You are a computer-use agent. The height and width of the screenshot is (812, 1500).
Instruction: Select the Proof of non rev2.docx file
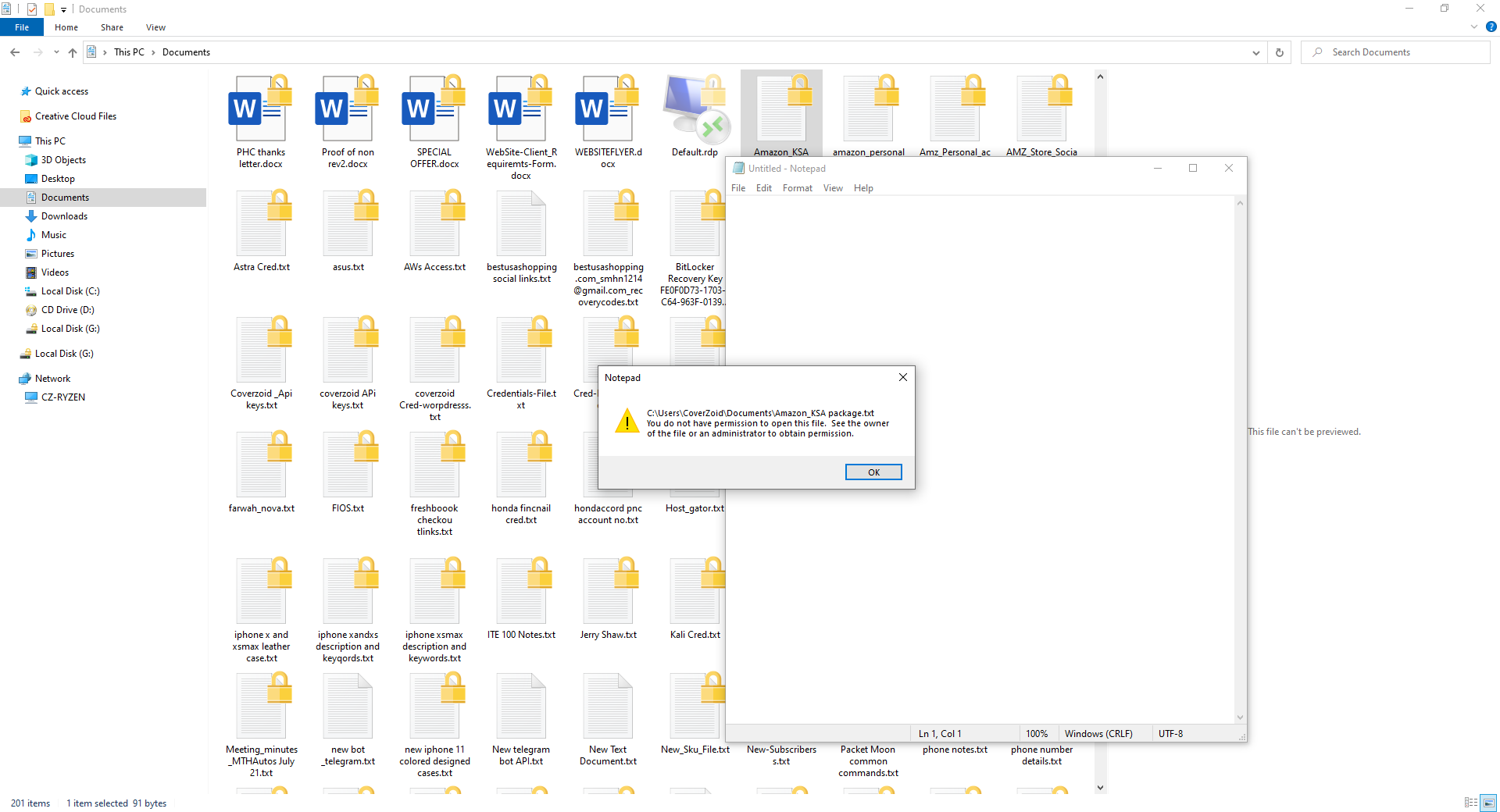click(x=348, y=122)
